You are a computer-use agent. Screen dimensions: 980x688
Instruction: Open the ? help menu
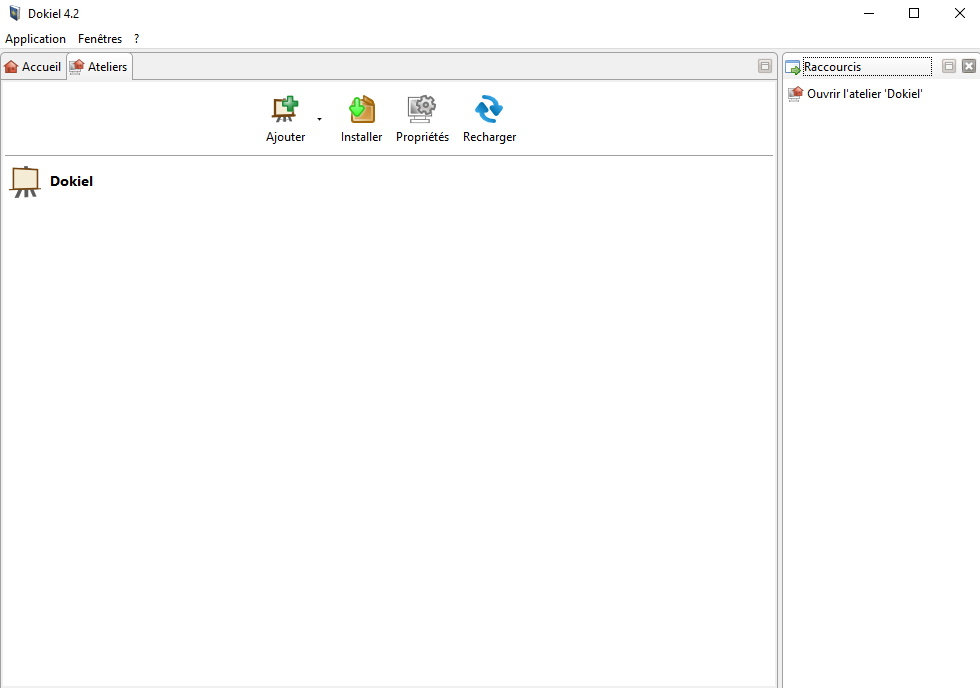pyautogui.click(x=137, y=39)
